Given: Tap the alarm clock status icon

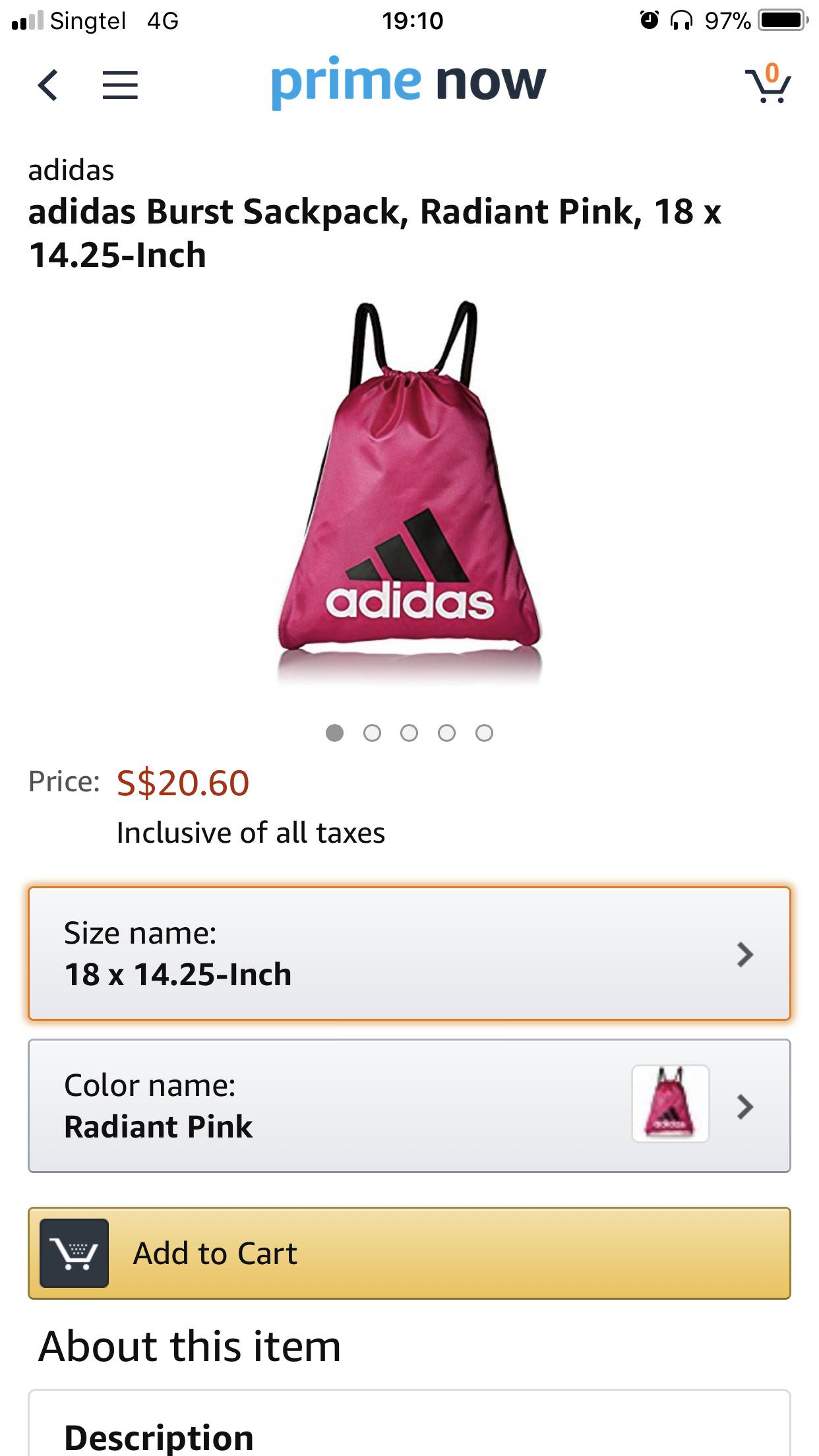Looking at the screenshot, I should tap(650, 20).
